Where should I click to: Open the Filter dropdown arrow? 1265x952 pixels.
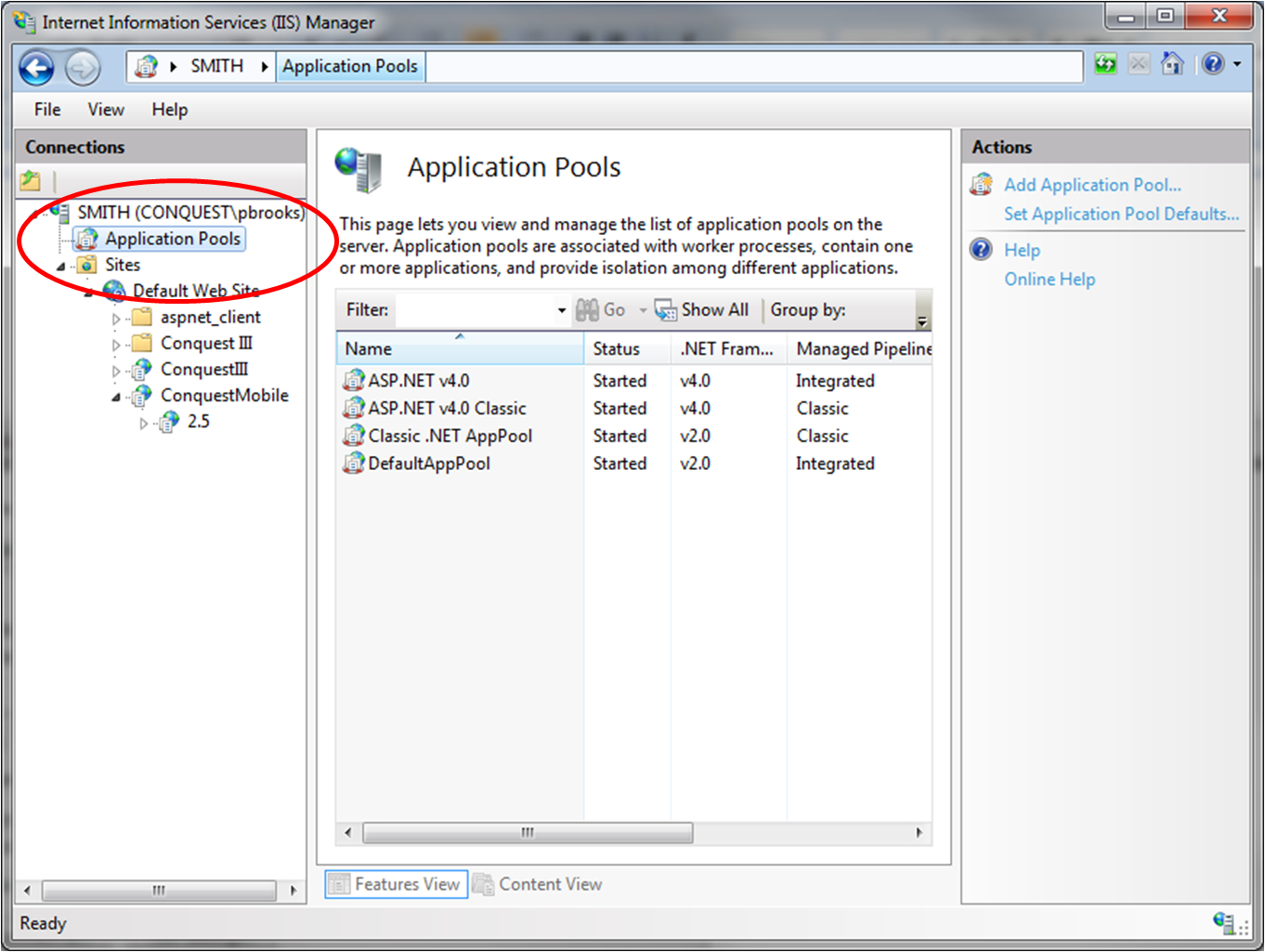562,310
